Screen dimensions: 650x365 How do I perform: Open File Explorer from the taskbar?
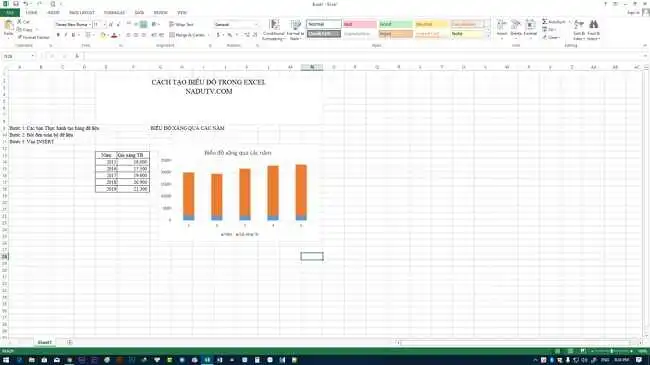click(32, 360)
